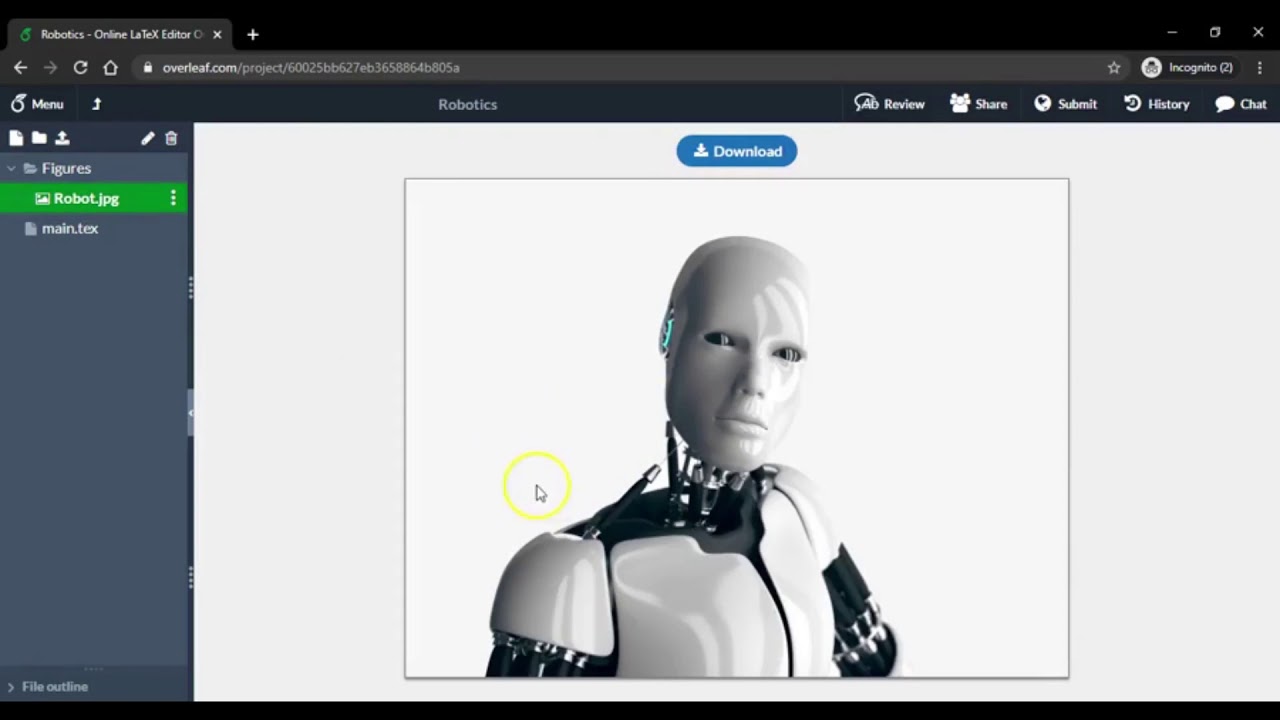Click the robot image preview
This screenshot has height=720, width=1280.
tap(737, 428)
